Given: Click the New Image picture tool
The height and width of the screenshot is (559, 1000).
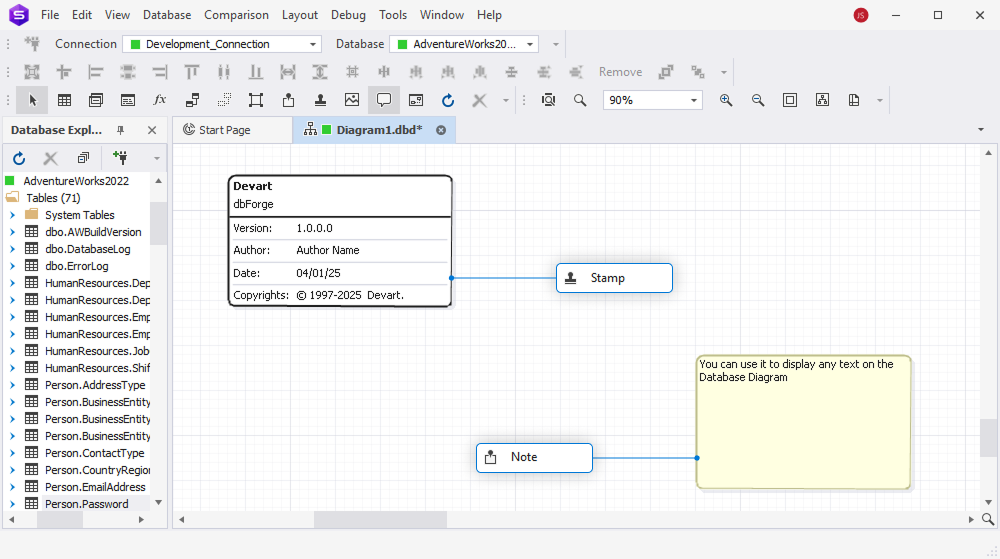Looking at the screenshot, I should pyautogui.click(x=352, y=100).
